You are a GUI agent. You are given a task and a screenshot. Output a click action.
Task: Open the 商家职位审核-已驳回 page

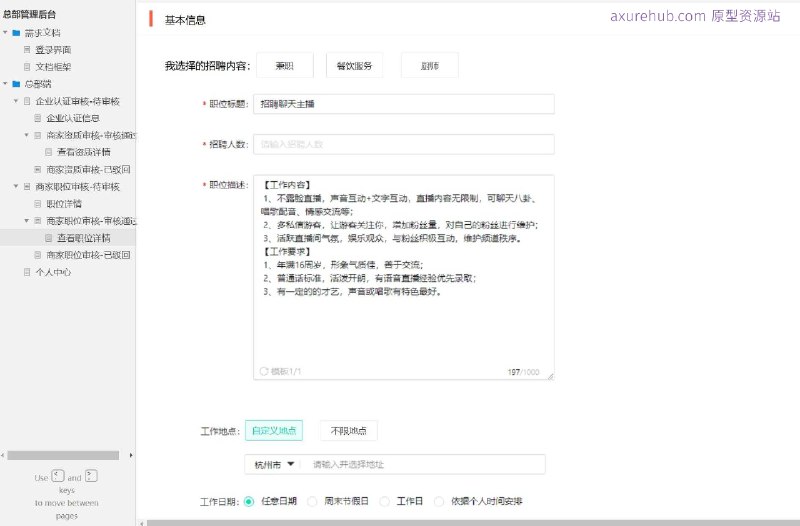(x=88, y=255)
